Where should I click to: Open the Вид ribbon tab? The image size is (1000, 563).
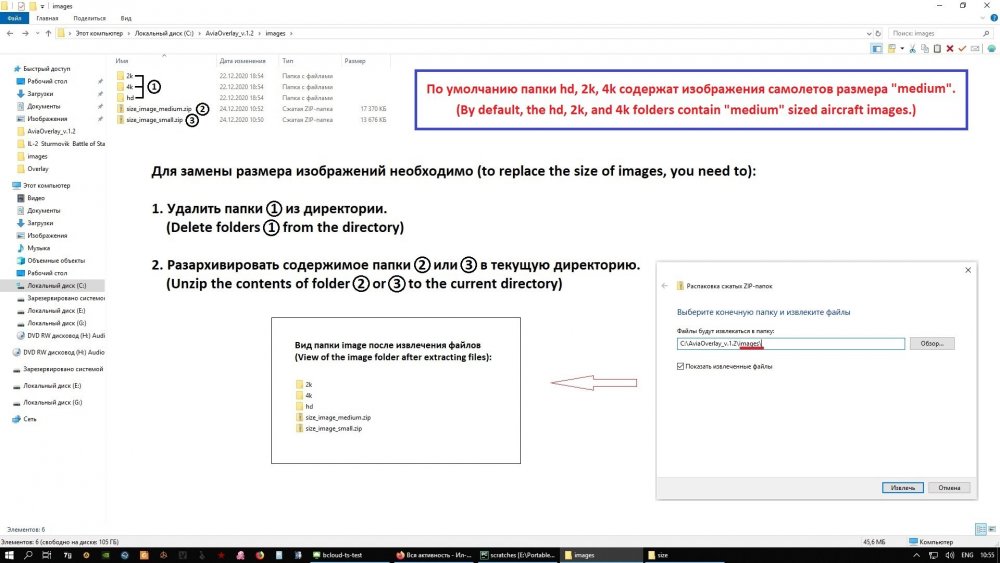click(x=126, y=18)
